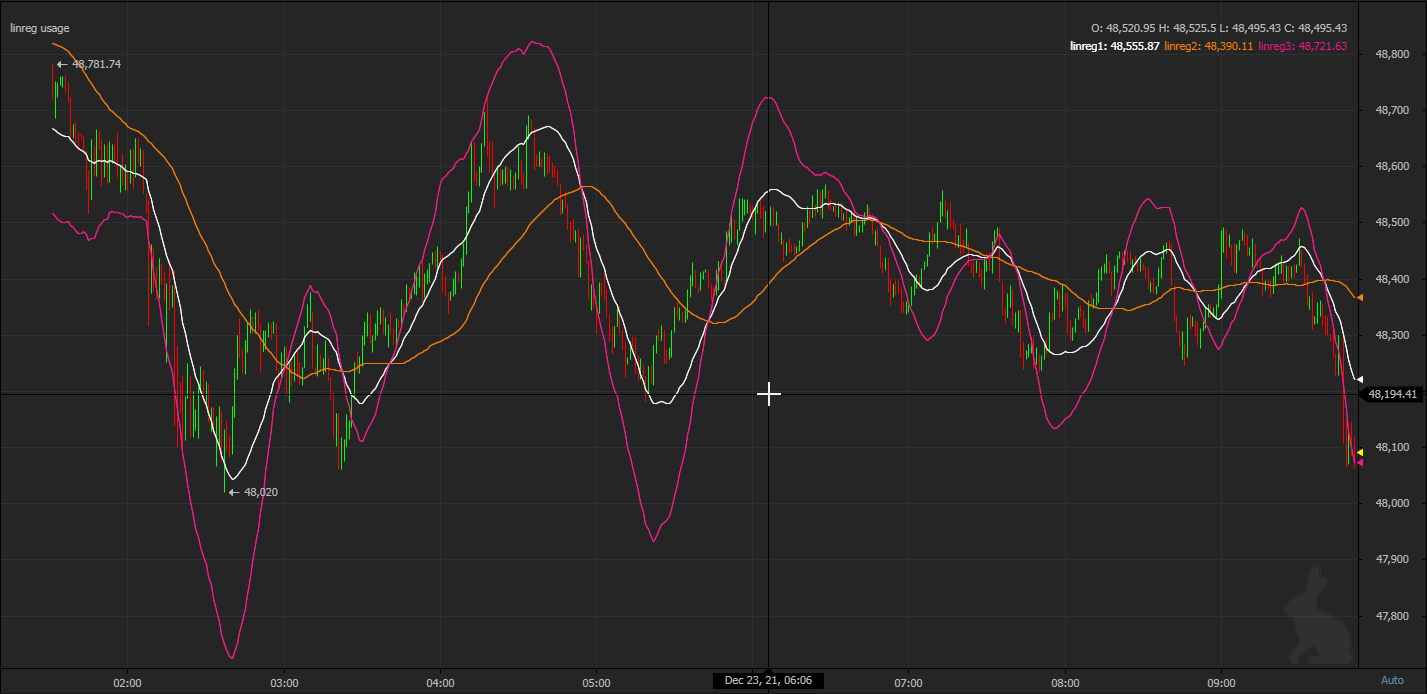Click the crosshair price label 48,194.41
This screenshot has height=694, width=1427.
coord(1393,394)
